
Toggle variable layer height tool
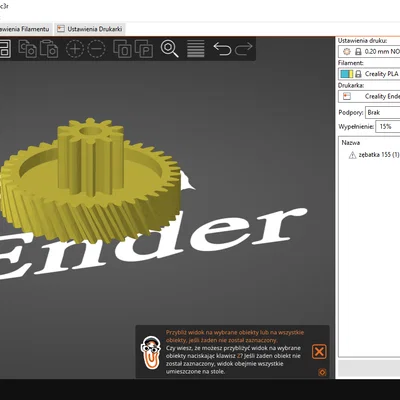(196, 49)
